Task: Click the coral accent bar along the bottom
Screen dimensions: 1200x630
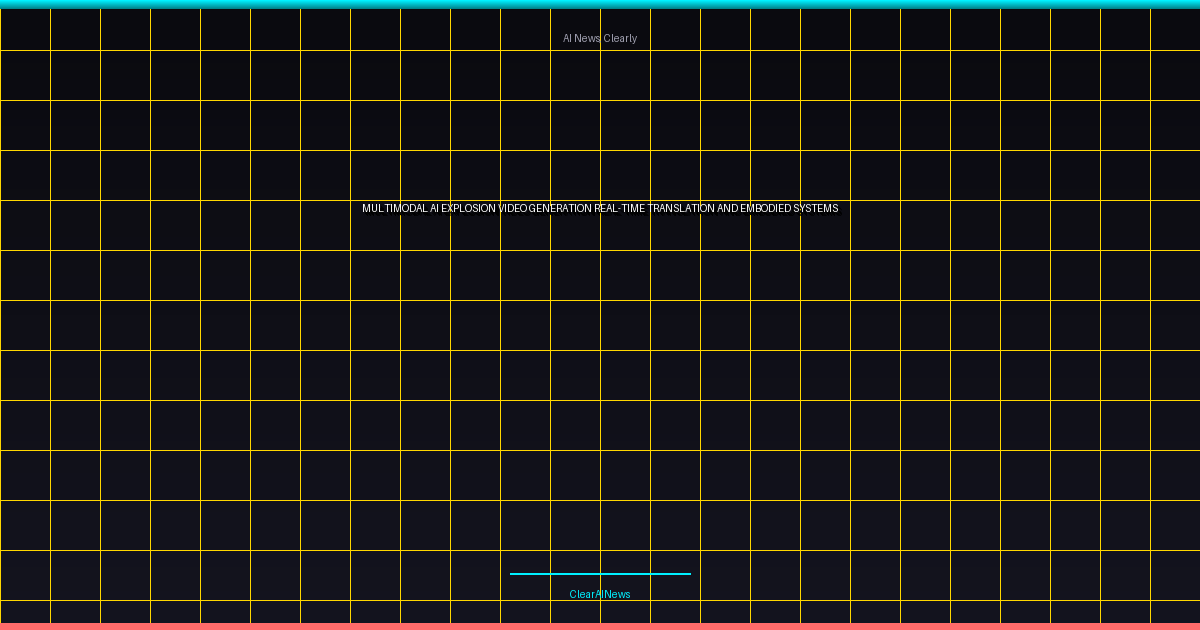Action: [600, 626]
